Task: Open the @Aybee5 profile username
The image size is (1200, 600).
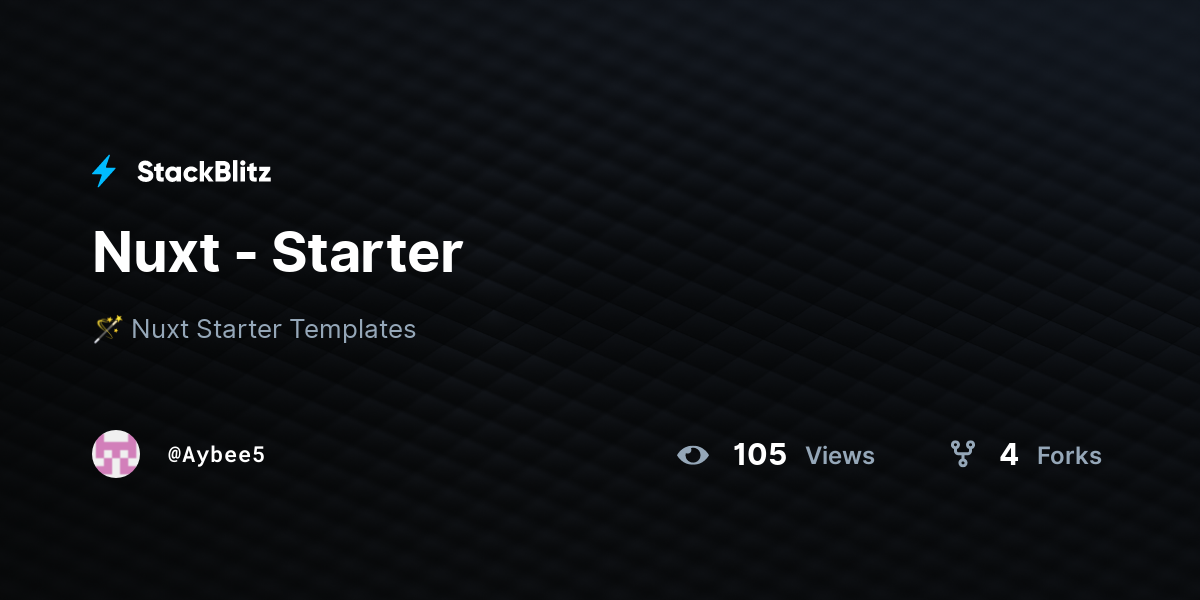Action: click(217, 455)
